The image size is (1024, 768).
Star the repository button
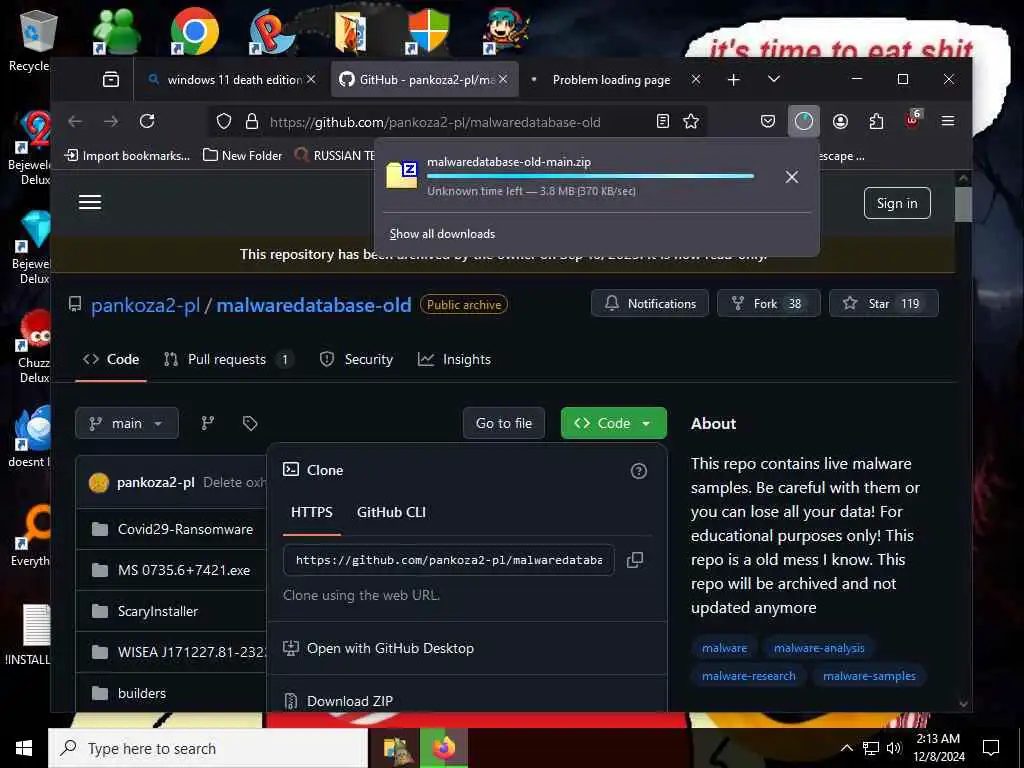coord(884,304)
